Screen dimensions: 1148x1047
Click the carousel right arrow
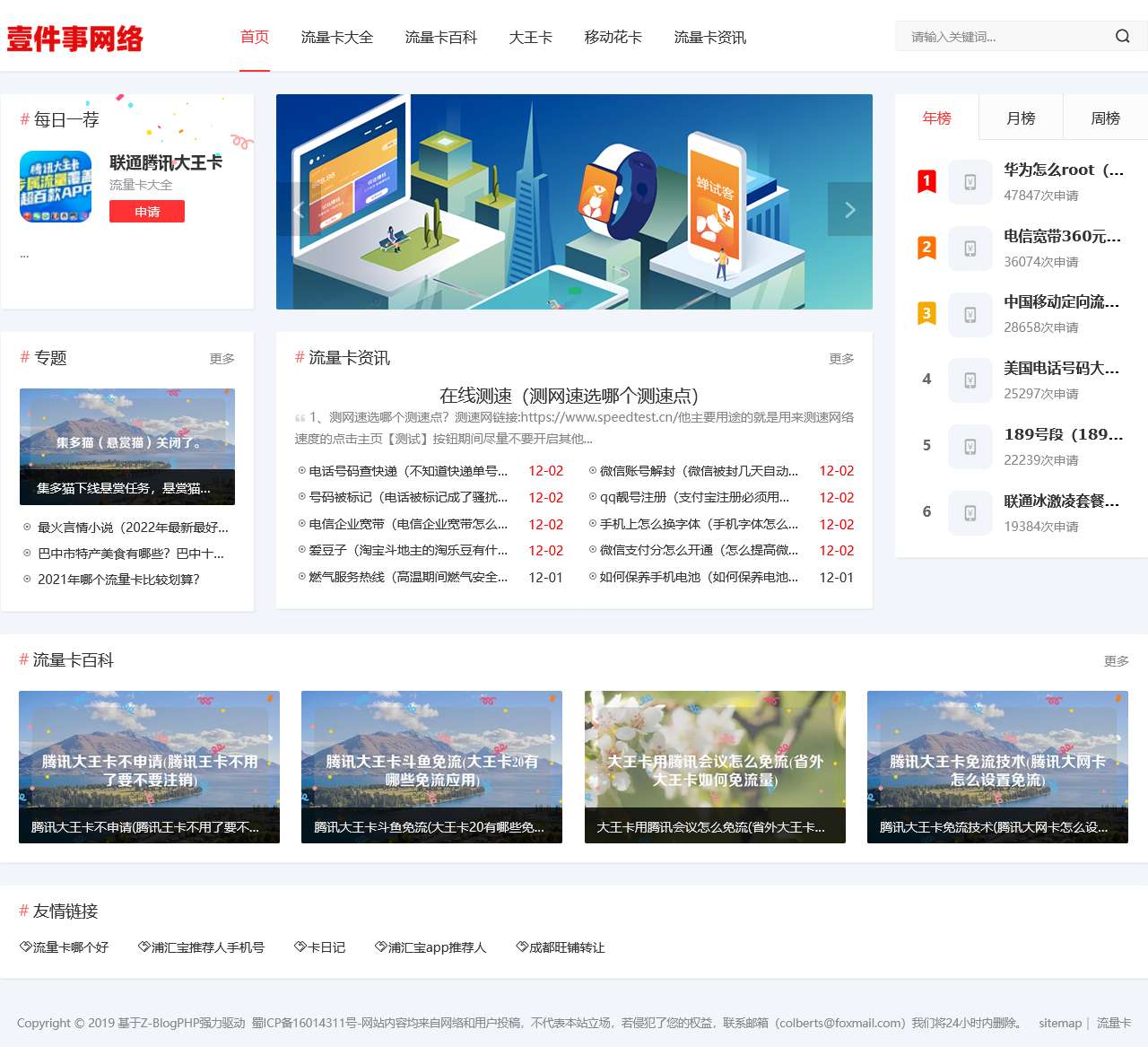point(849,209)
